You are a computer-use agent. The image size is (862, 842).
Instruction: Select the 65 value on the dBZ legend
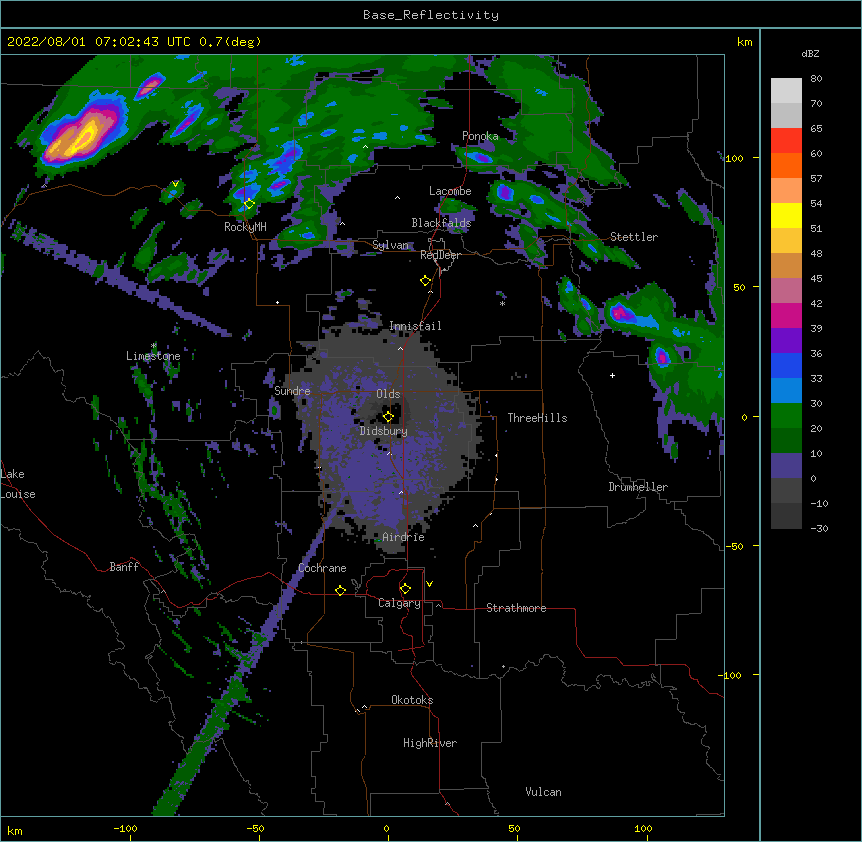click(x=816, y=129)
